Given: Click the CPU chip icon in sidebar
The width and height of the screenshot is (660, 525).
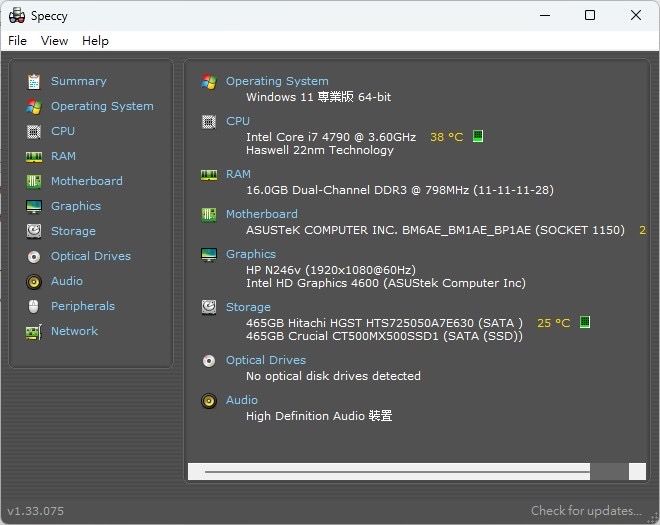Looking at the screenshot, I should 34,131.
